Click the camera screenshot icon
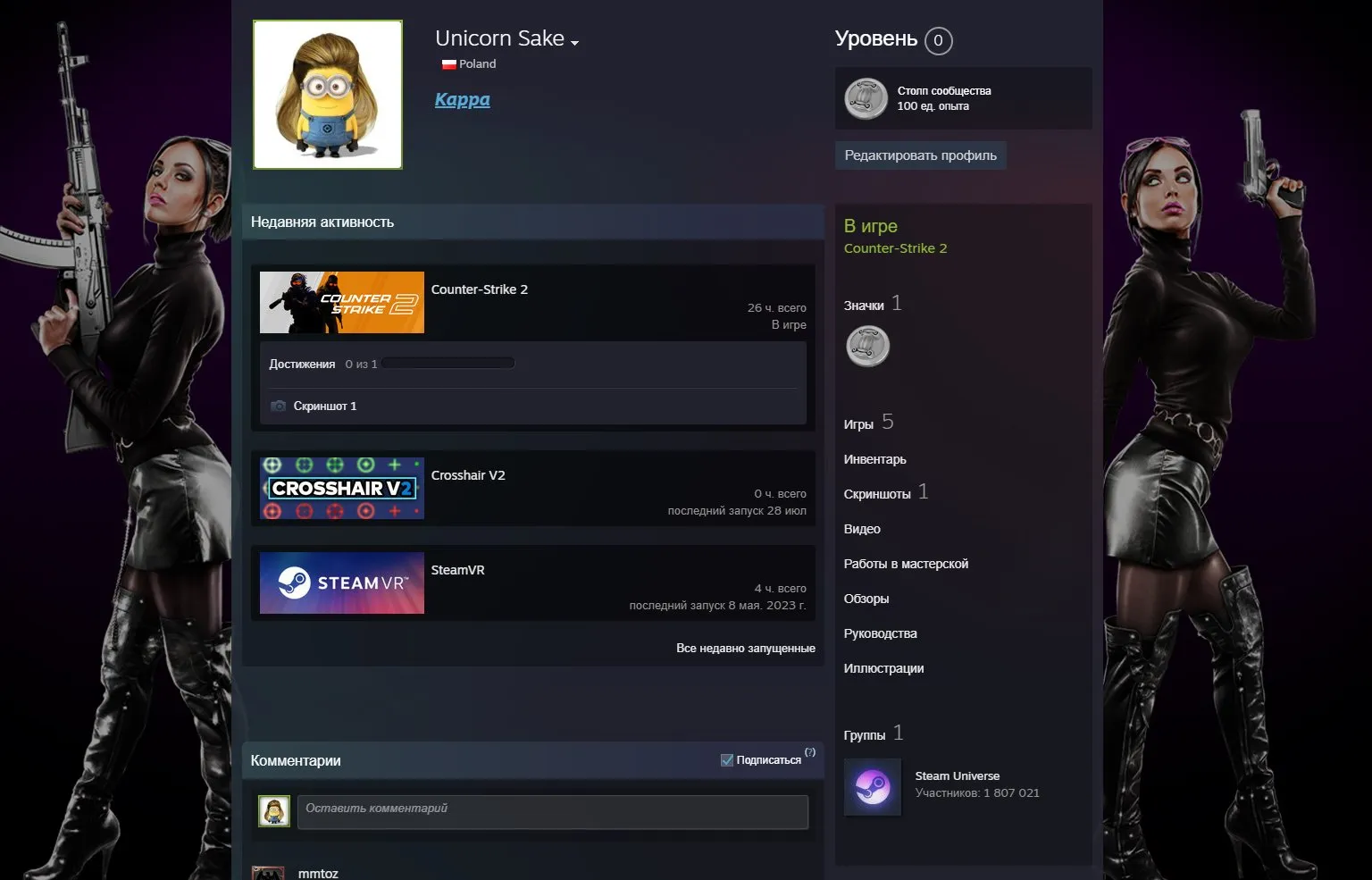1372x880 pixels. point(278,406)
